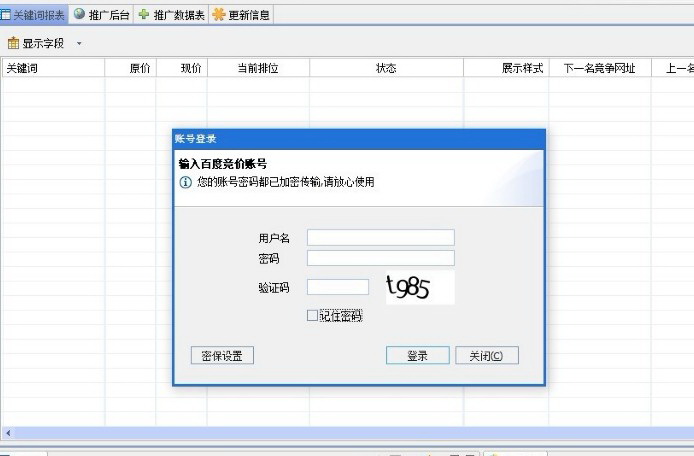Focus the 密码 input field

click(x=381, y=258)
